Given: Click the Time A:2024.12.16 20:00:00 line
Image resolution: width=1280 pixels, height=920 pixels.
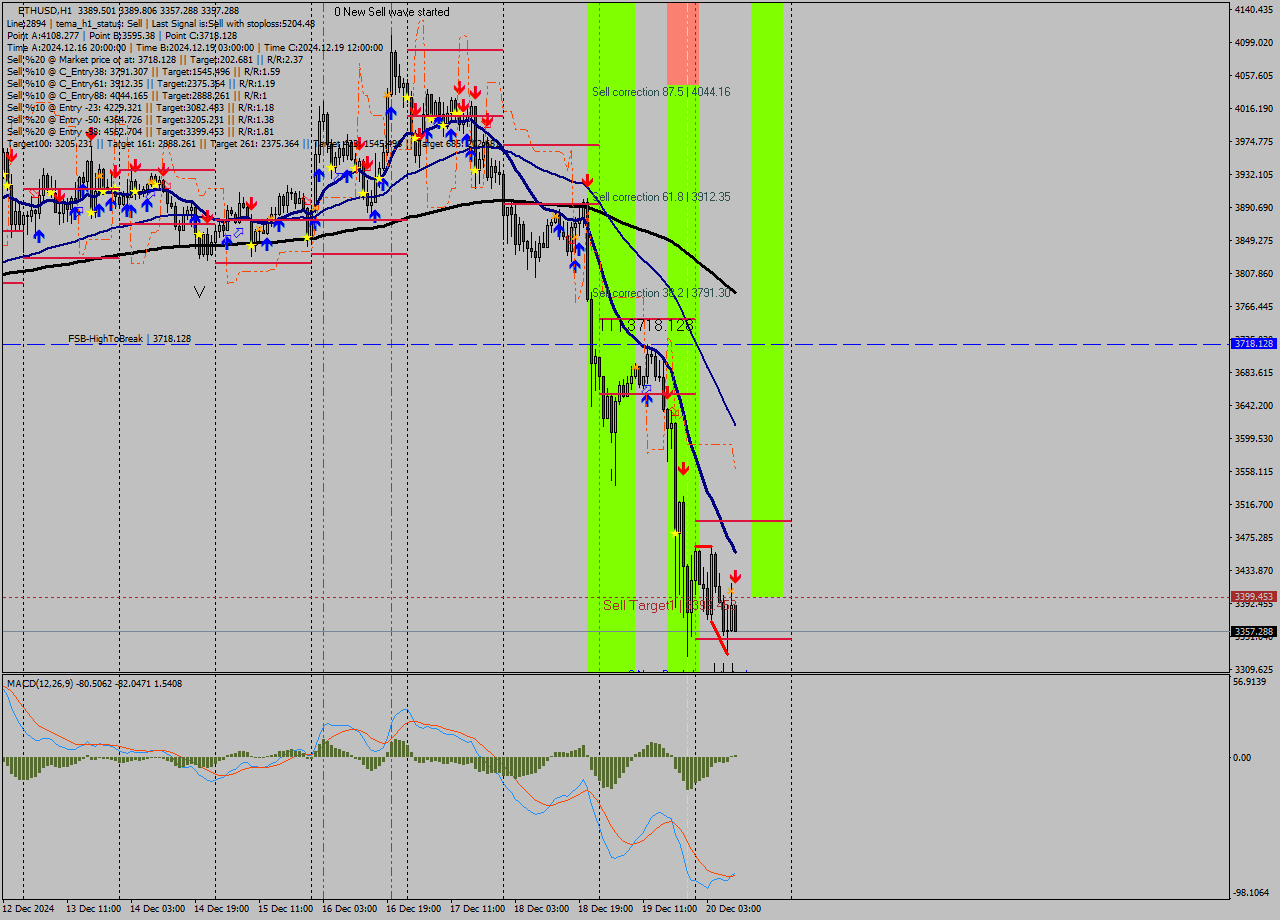Looking at the screenshot, I should pyautogui.click(x=195, y=47).
